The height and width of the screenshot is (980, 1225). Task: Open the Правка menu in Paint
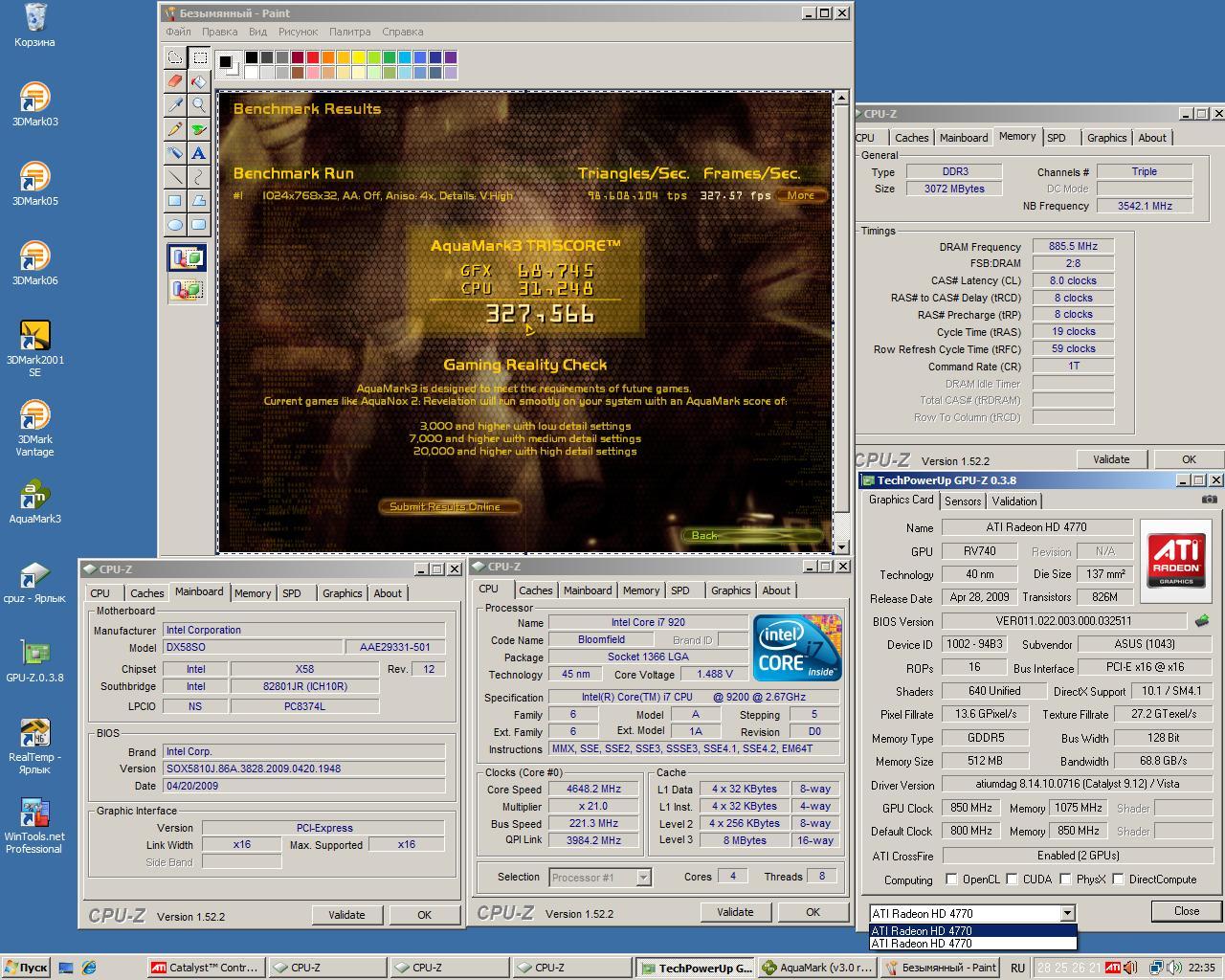(219, 32)
